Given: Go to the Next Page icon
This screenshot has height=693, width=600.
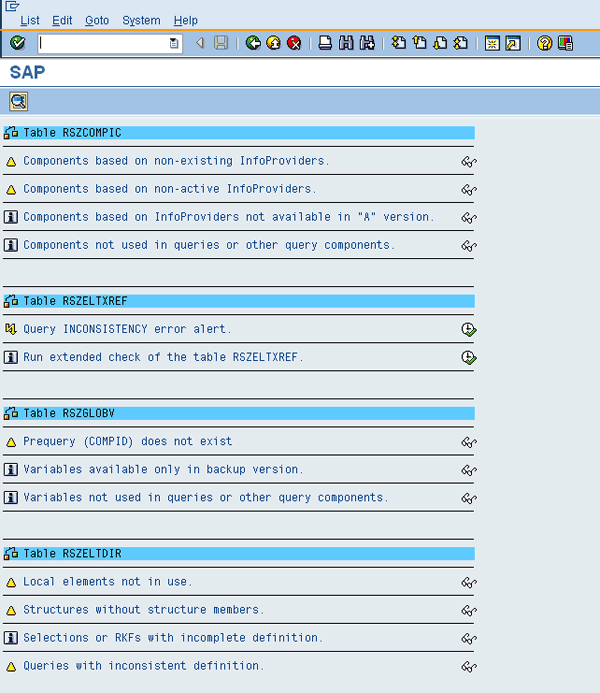Looking at the screenshot, I should (440, 43).
